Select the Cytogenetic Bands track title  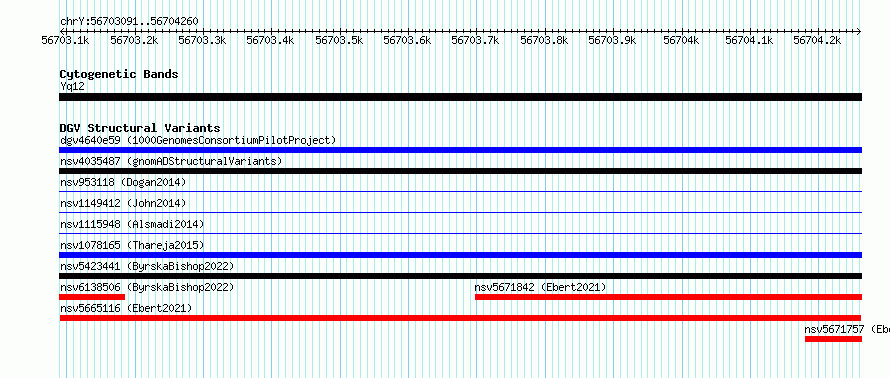pyautogui.click(x=119, y=74)
